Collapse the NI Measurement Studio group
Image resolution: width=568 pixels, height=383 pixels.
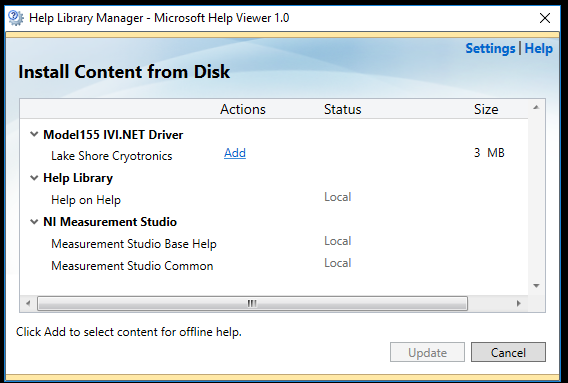click(34, 222)
